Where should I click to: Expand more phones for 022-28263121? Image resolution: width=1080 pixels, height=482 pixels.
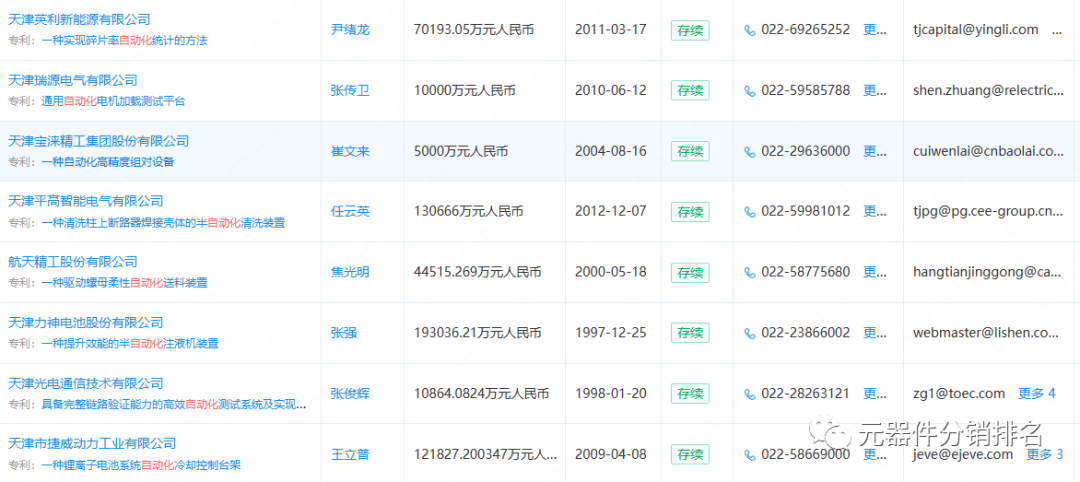tap(875, 394)
